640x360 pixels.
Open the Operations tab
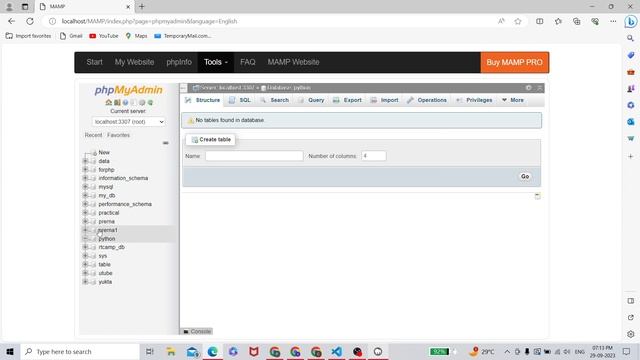click(427, 100)
